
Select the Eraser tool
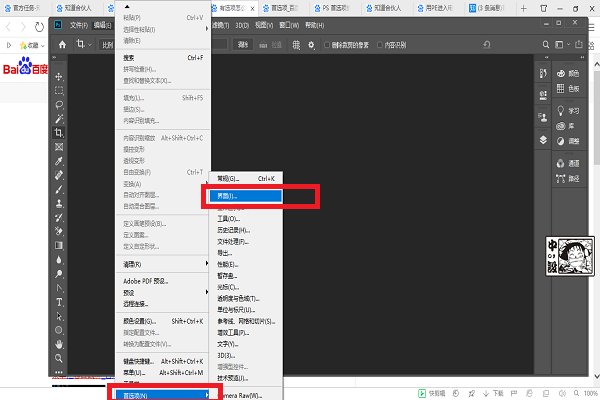coord(59,231)
